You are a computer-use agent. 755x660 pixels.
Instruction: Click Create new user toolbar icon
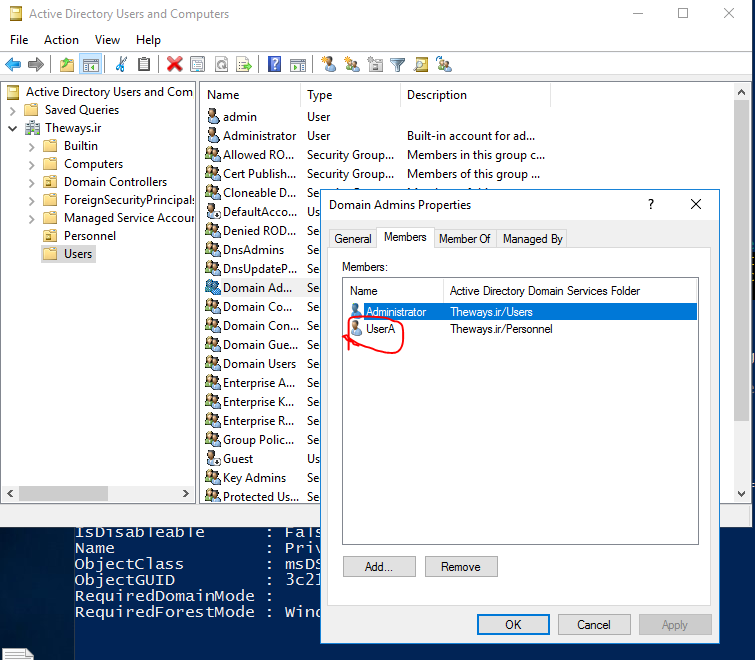click(x=328, y=64)
